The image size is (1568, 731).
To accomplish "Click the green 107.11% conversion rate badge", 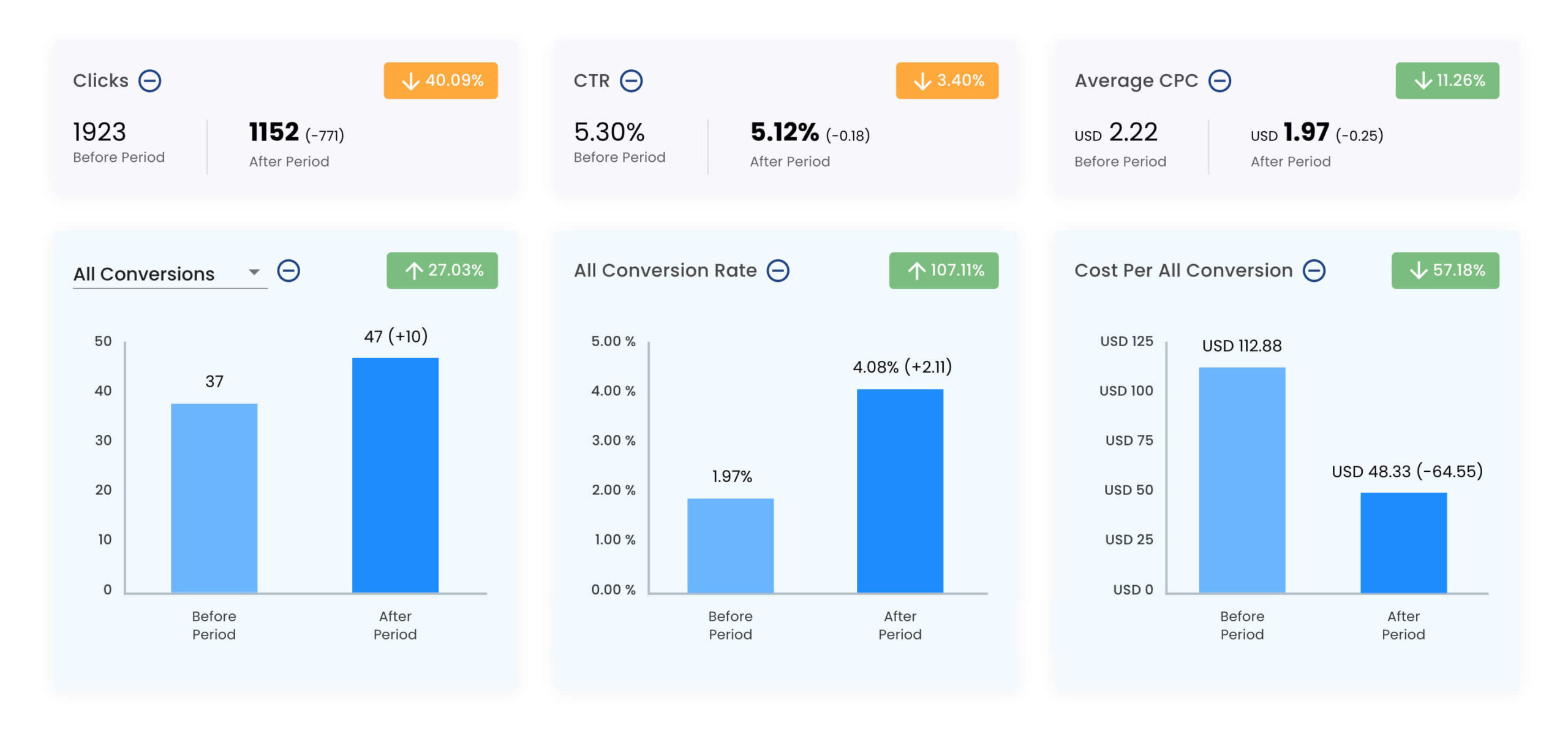I will [943, 270].
